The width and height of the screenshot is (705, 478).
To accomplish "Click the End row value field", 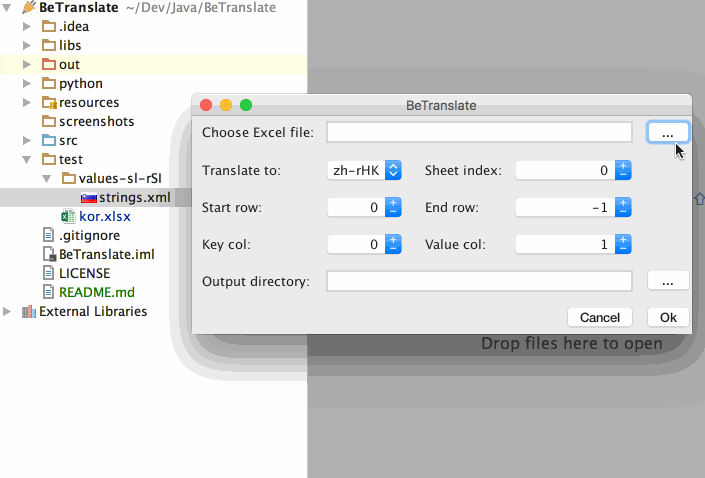I will 565,207.
